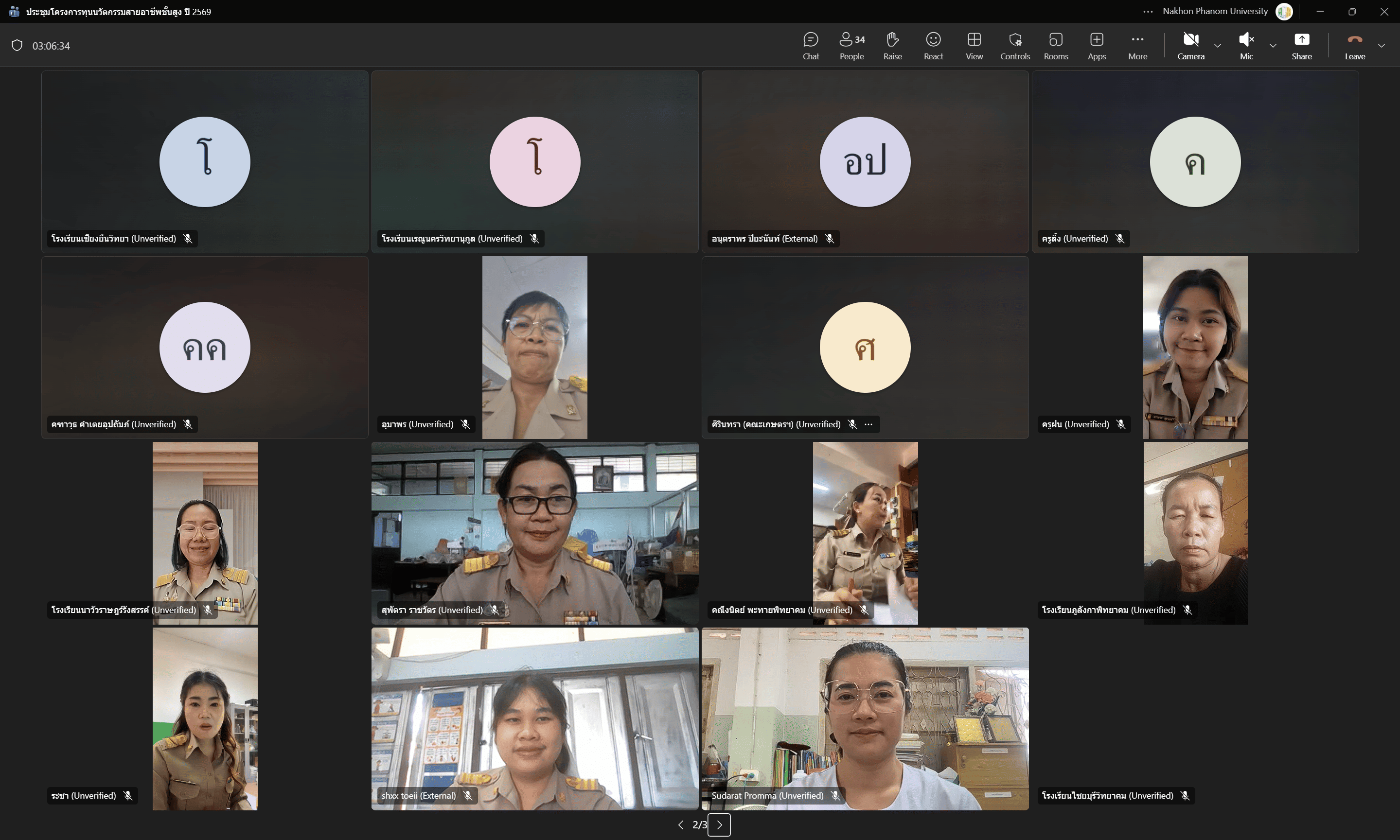Open the View layout menu
This screenshot has width=1400, height=840.
tap(974, 45)
